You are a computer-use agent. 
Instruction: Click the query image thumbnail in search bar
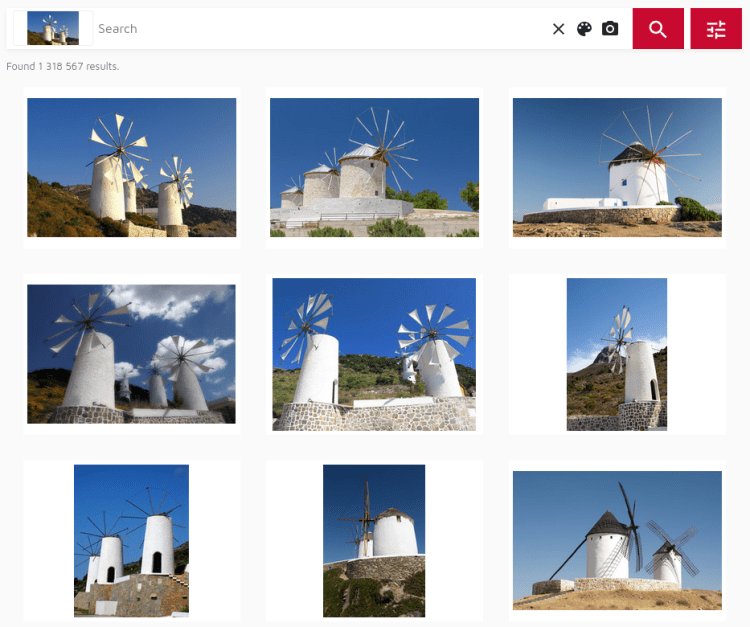click(x=53, y=29)
